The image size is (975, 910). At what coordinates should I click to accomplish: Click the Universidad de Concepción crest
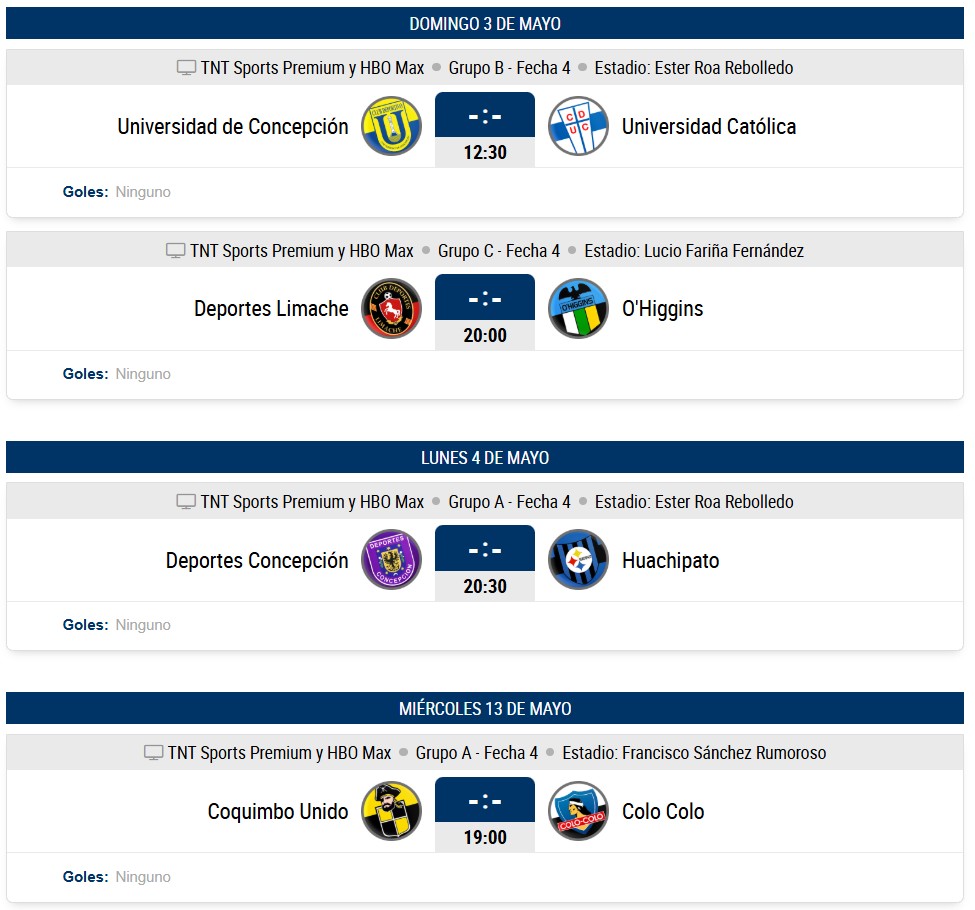(x=391, y=126)
